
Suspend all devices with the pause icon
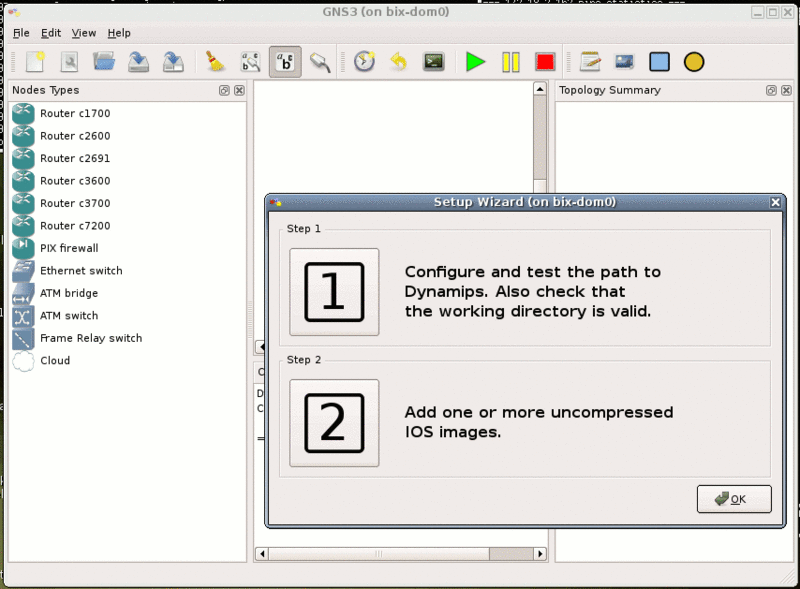point(510,61)
